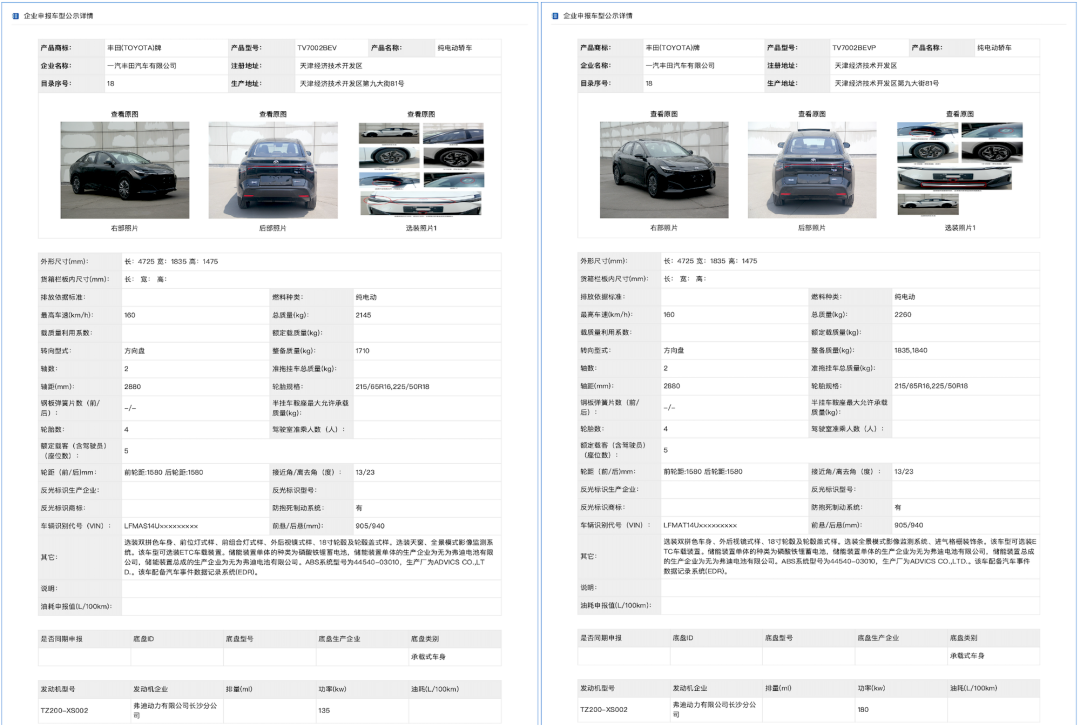Image resolution: width=1080 pixels, height=726 pixels.
Task: Click max speed value 160 on TV7002BEVP page
Action: 669,315
